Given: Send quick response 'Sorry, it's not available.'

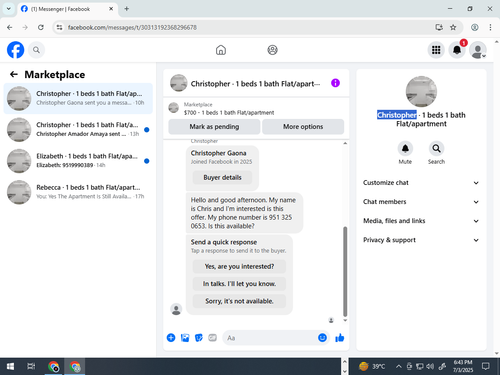Looking at the screenshot, I should (239, 301).
